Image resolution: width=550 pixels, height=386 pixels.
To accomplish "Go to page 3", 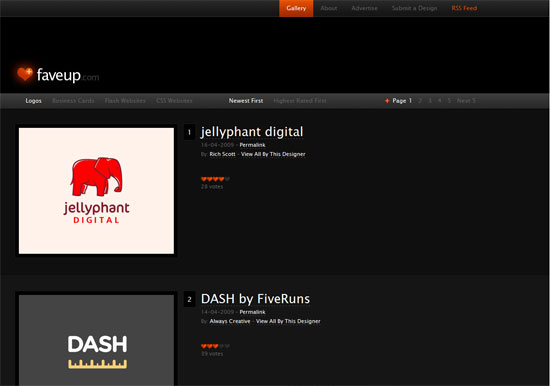I will coord(430,101).
